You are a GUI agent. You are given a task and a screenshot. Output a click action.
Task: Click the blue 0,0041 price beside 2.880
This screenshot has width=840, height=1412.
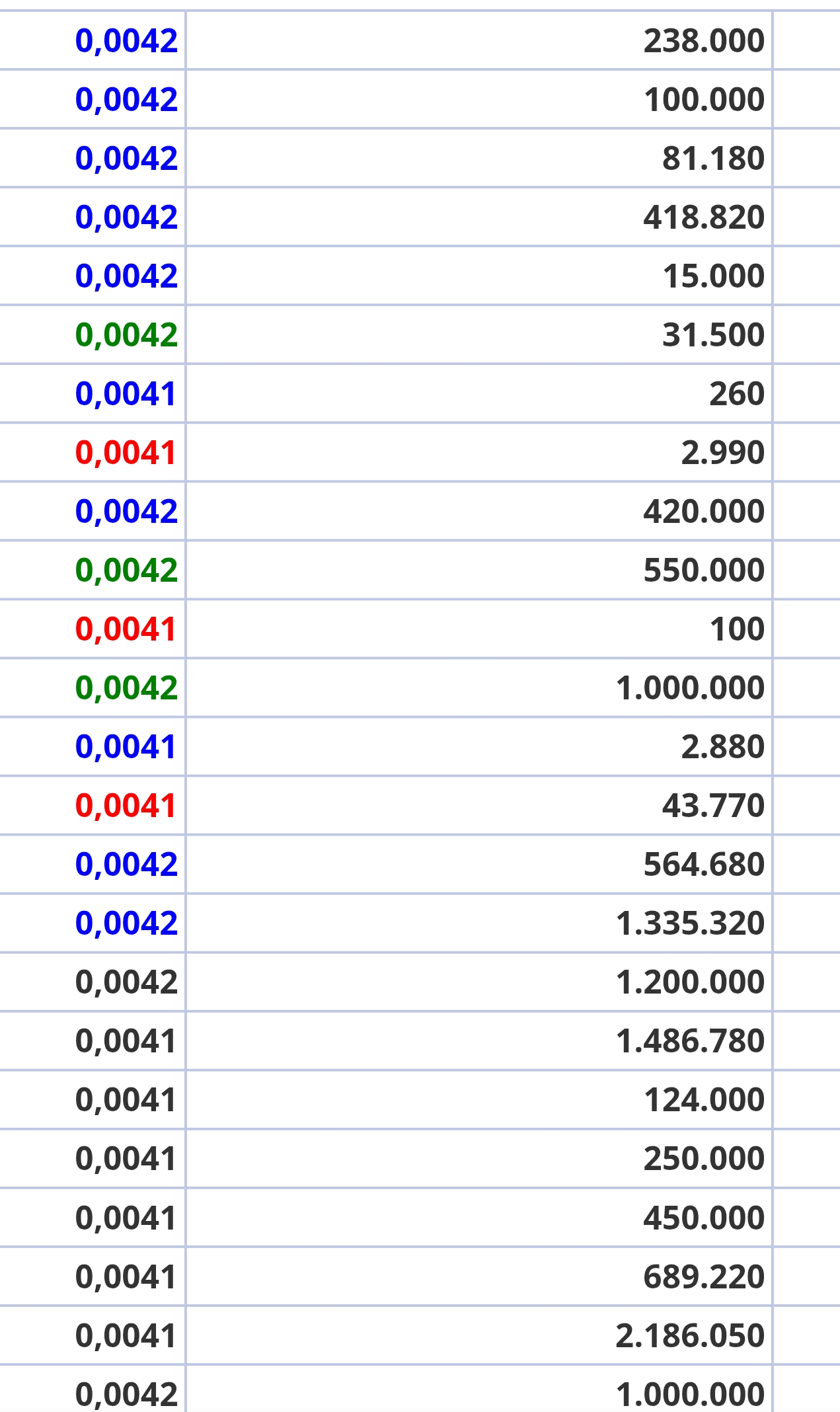pos(126,746)
